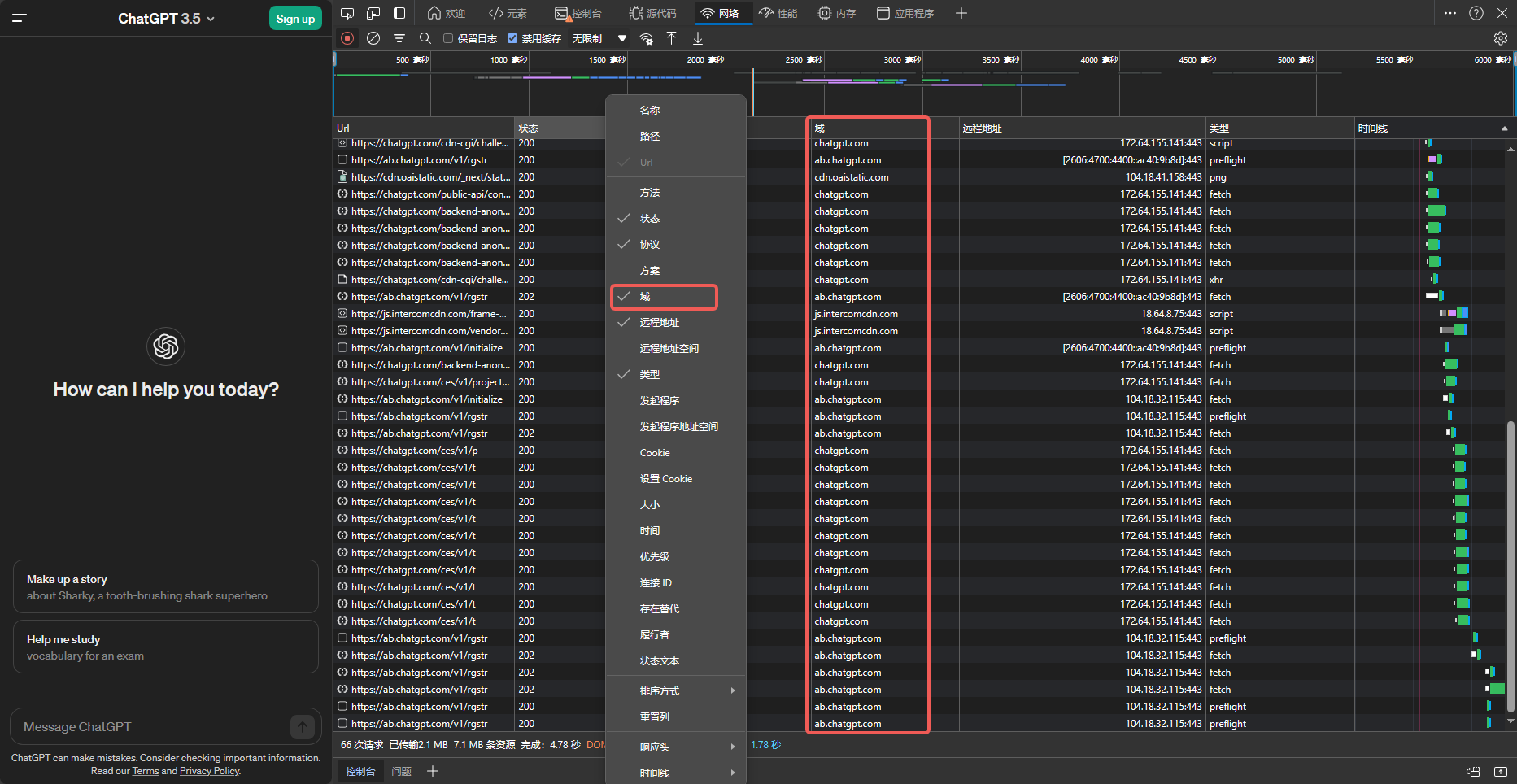Sort by the 远程地址 column header
1517x784 pixels.
1082,128
